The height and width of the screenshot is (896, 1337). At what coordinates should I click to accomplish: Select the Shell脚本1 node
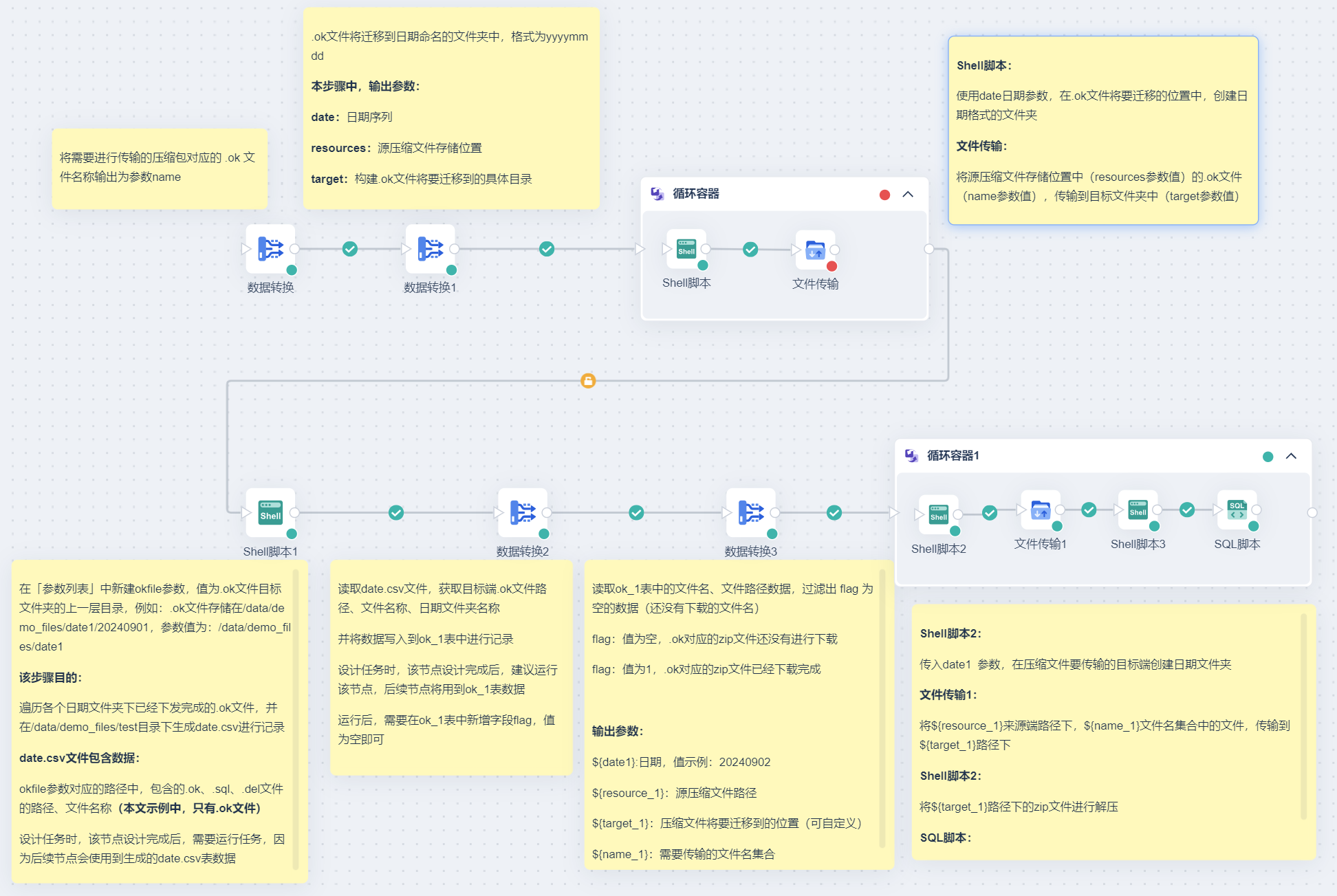click(270, 512)
